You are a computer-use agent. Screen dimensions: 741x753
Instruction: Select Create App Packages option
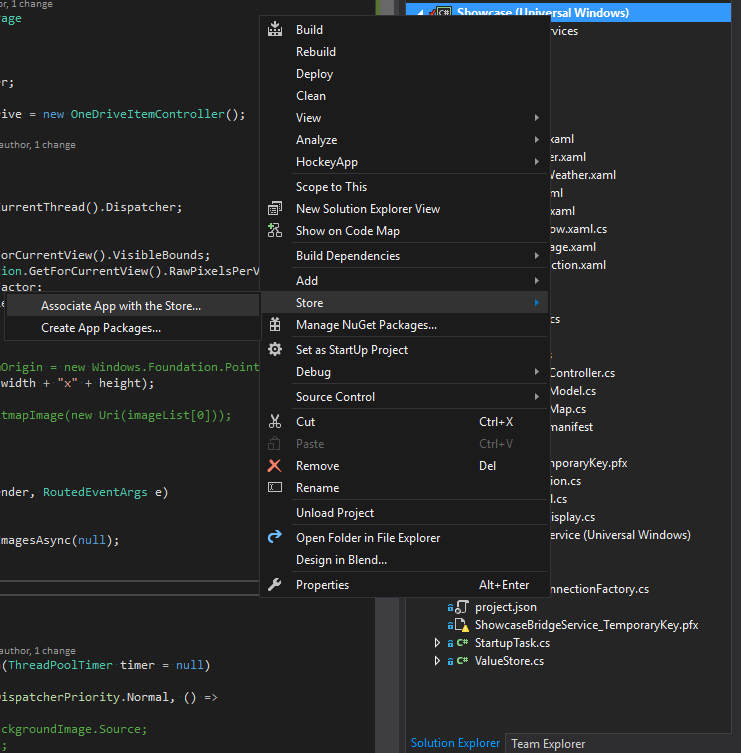click(100, 328)
